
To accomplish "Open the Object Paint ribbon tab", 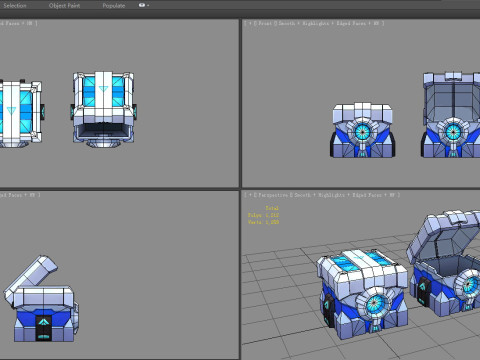I will coord(64,5).
